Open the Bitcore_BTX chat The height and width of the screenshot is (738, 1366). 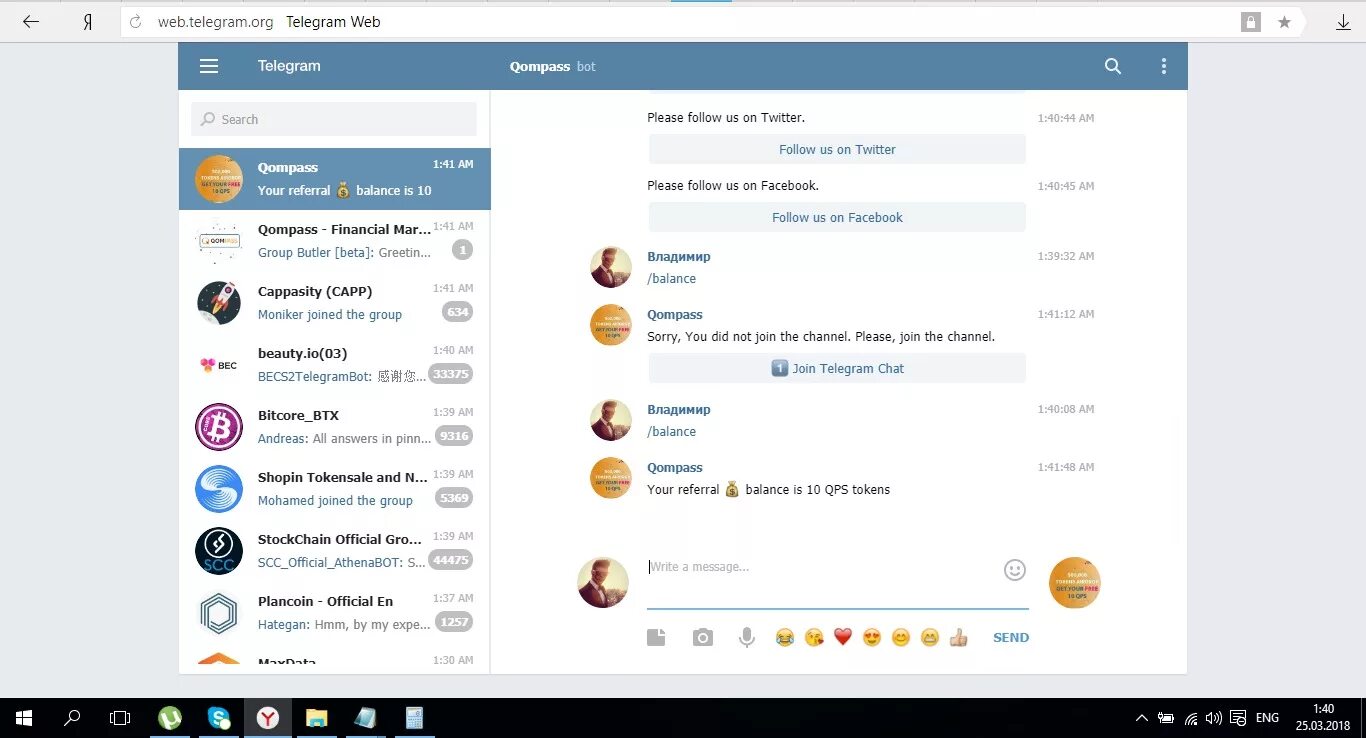click(335, 427)
